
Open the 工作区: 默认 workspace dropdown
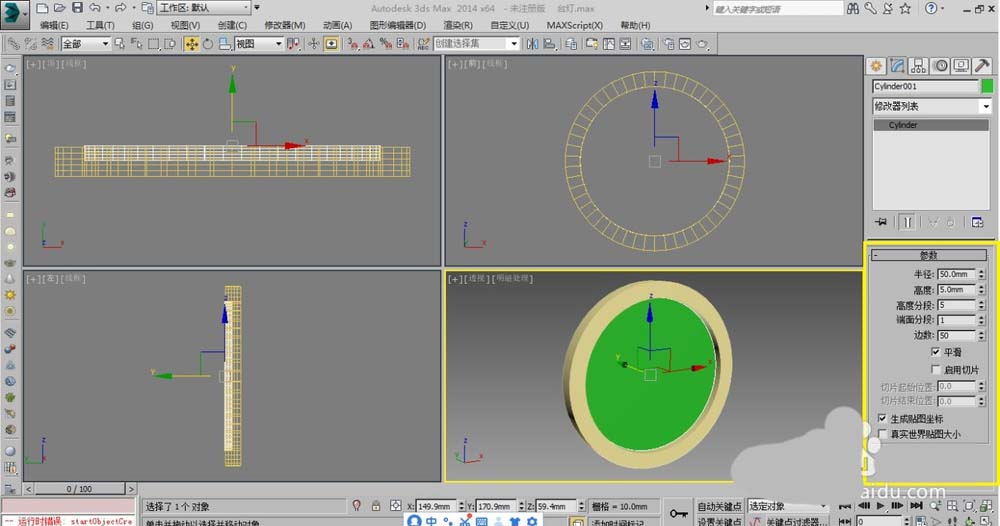click(204, 8)
